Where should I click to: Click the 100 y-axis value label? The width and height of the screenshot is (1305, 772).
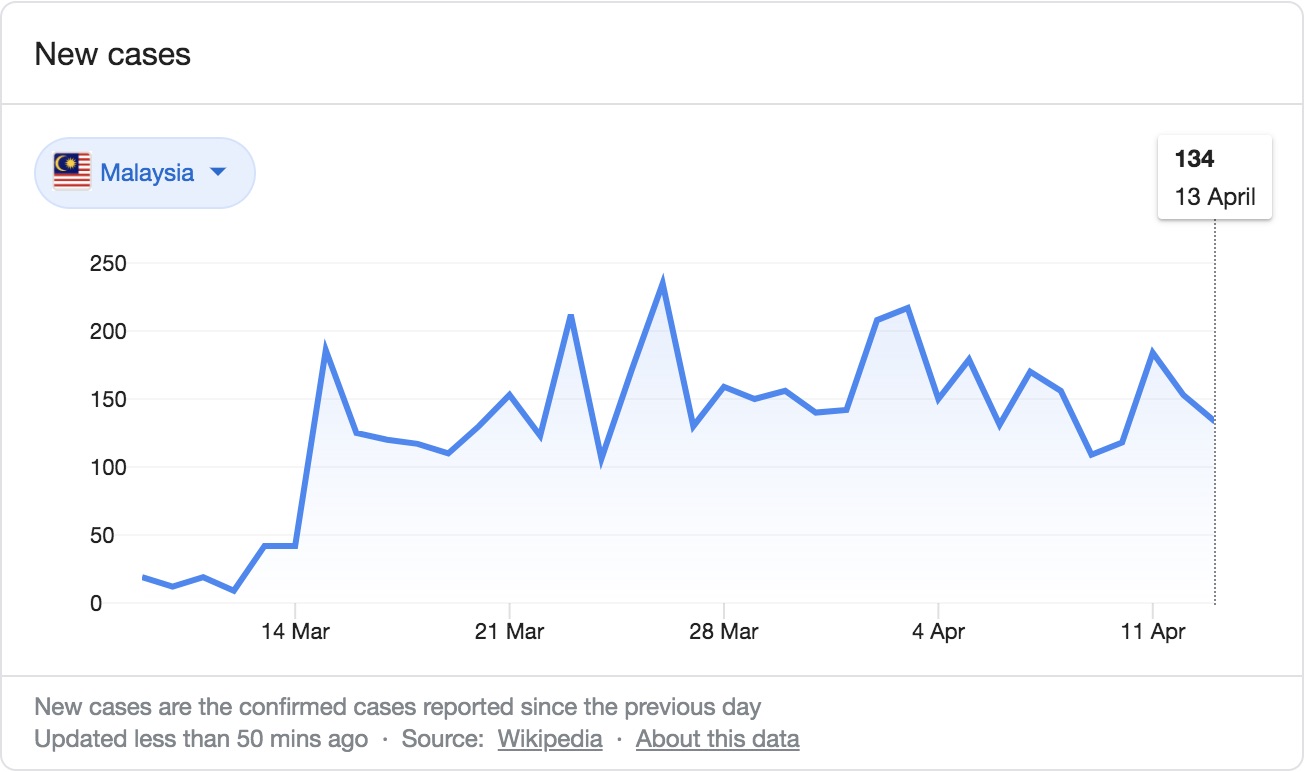tap(108, 467)
